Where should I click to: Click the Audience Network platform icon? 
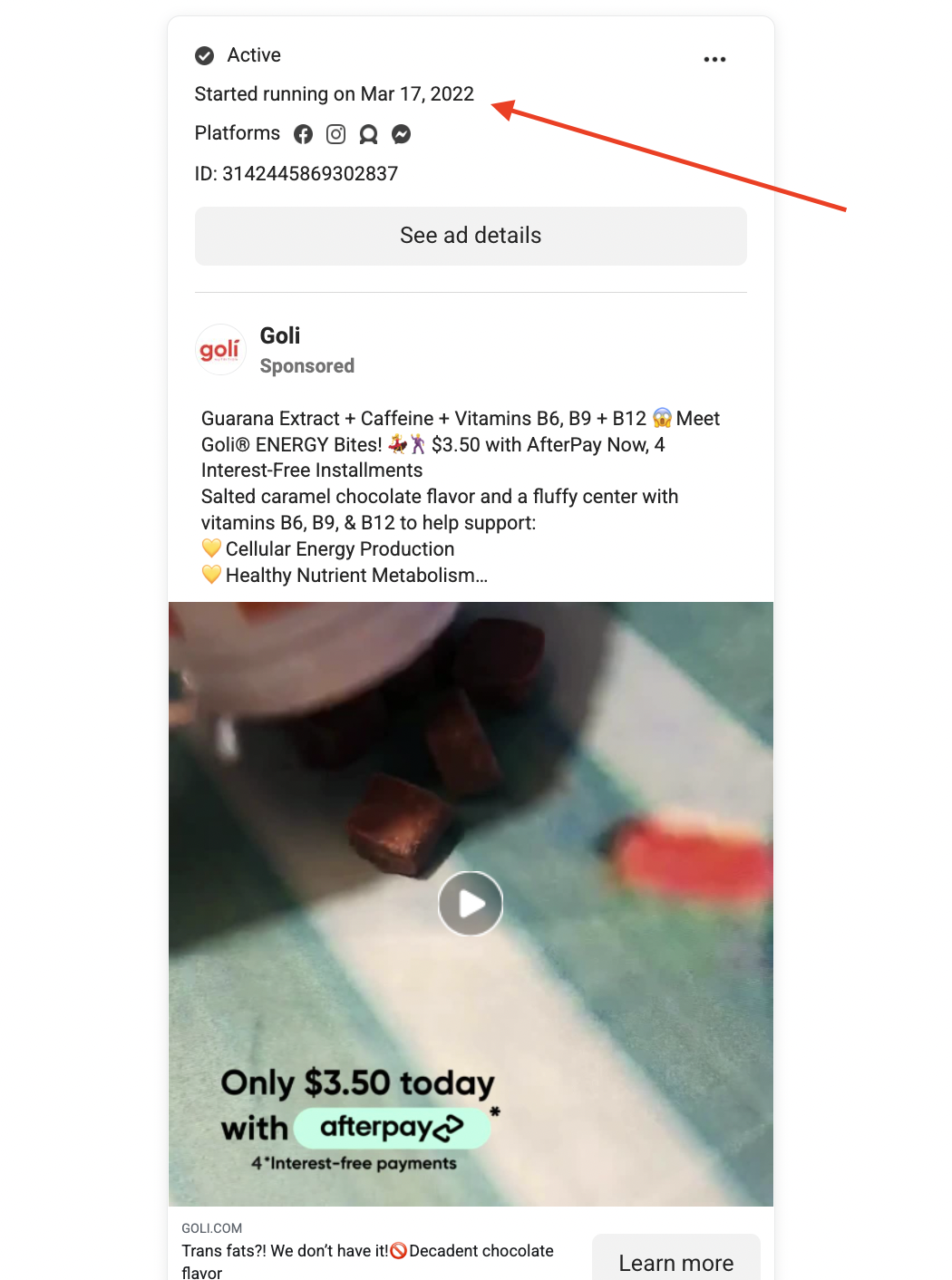pyautogui.click(x=368, y=134)
